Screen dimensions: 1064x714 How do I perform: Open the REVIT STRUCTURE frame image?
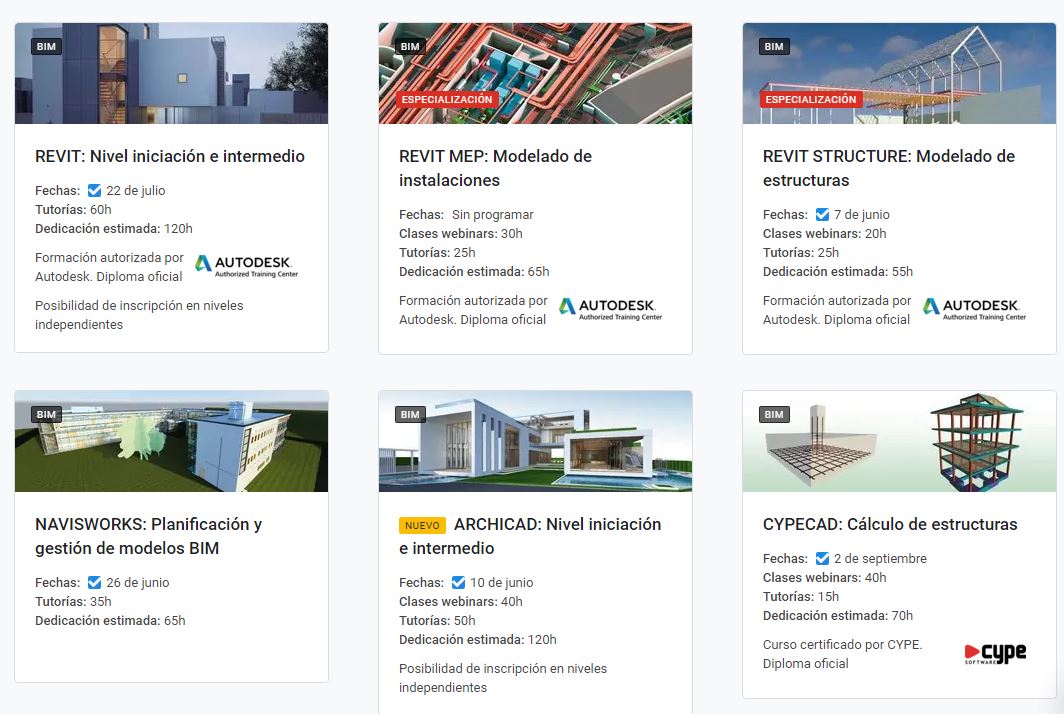pyautogui.click(x=899, y=73)
